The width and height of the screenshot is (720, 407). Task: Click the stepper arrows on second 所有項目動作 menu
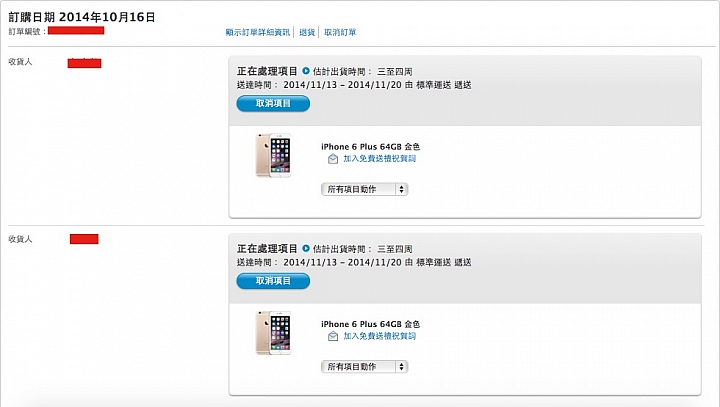click(x=402, y=367)
